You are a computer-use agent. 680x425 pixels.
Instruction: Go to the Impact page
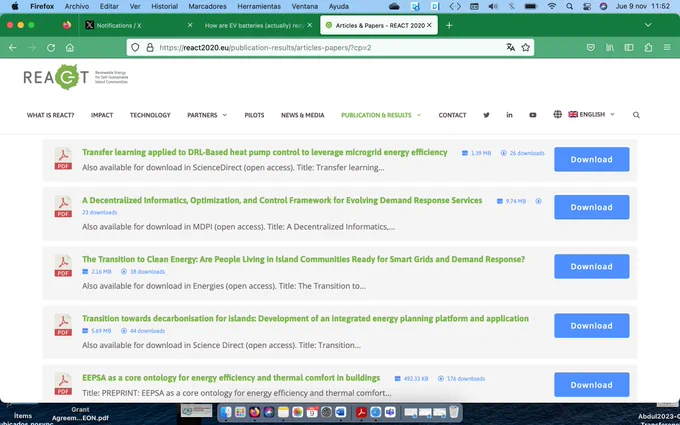102,115
